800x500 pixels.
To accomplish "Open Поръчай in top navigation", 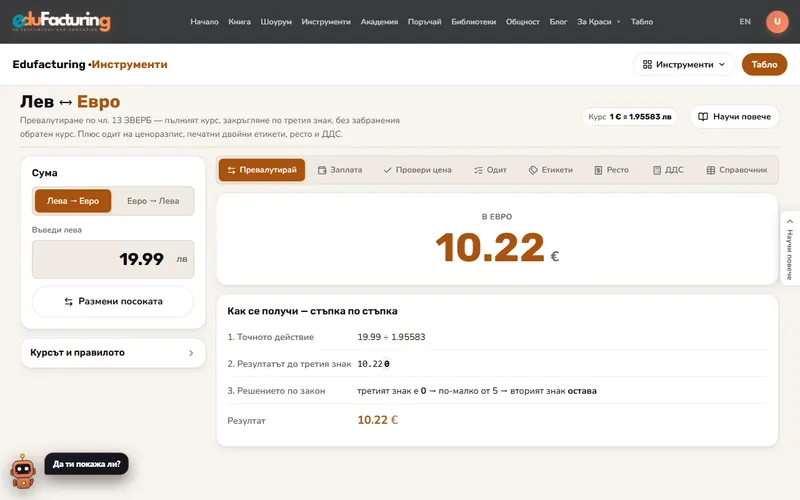I will click(424, 21).
